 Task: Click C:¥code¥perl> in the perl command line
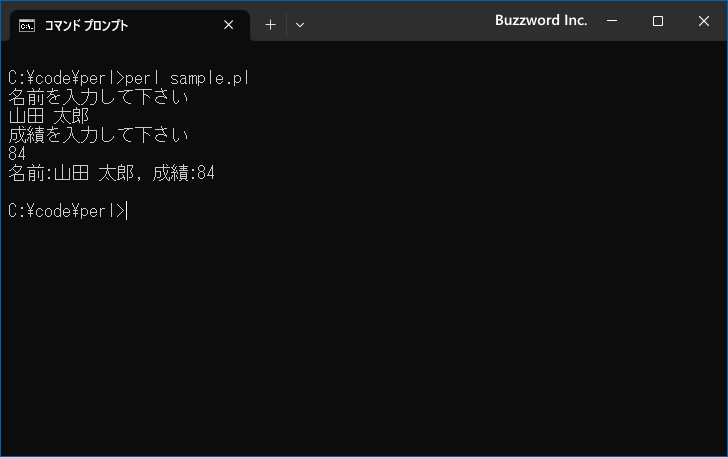coord(67,78)
